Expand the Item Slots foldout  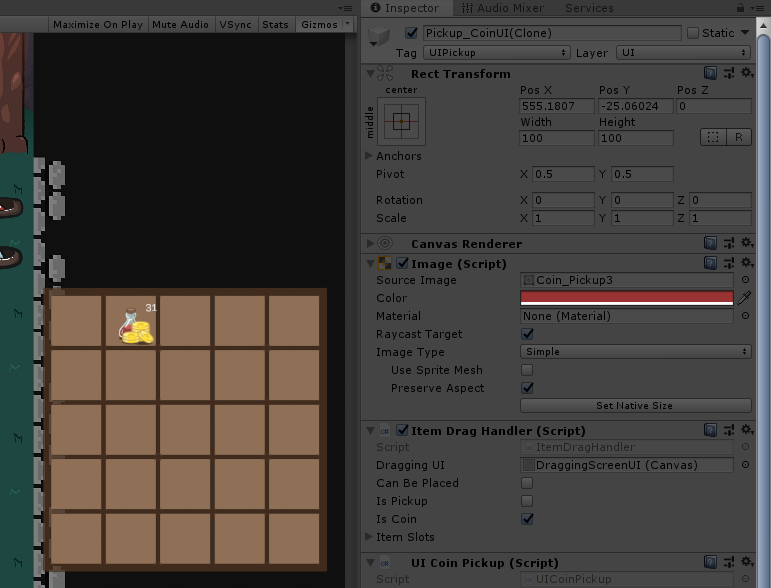369,536
